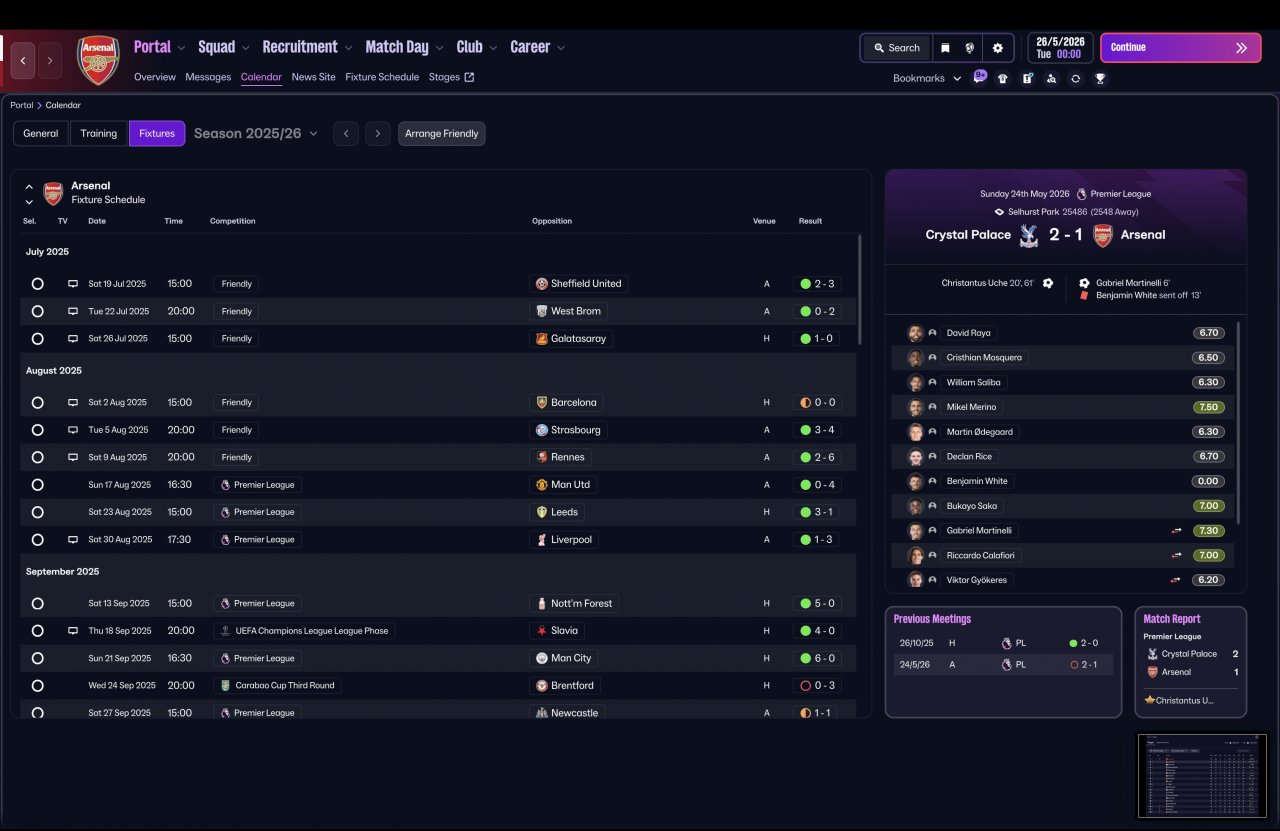Switch to the Training calendar tab
Image resolution: width=1280 pixels, height=831 pixels.
[x=99, y=134]
